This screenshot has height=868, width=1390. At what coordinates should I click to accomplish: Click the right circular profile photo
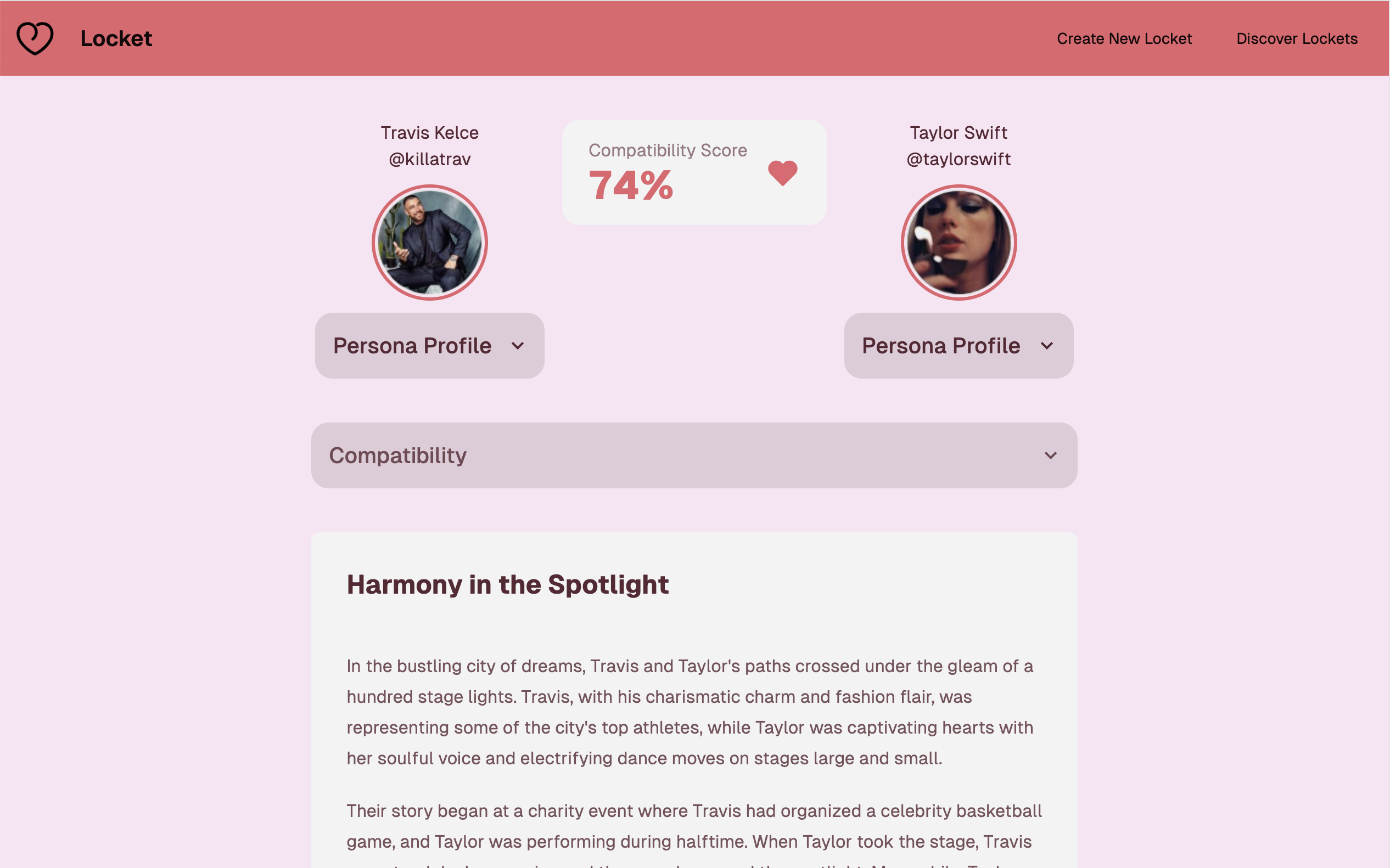(958, 243)
